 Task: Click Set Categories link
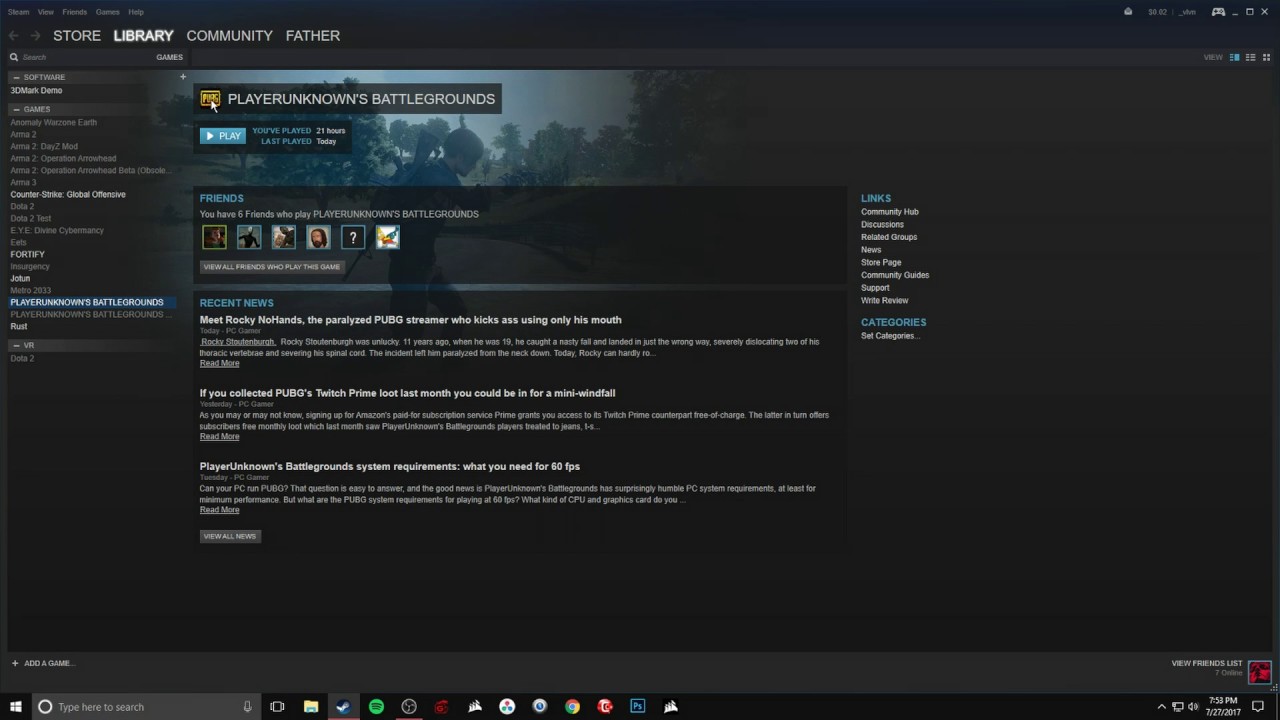coord(890,336)
